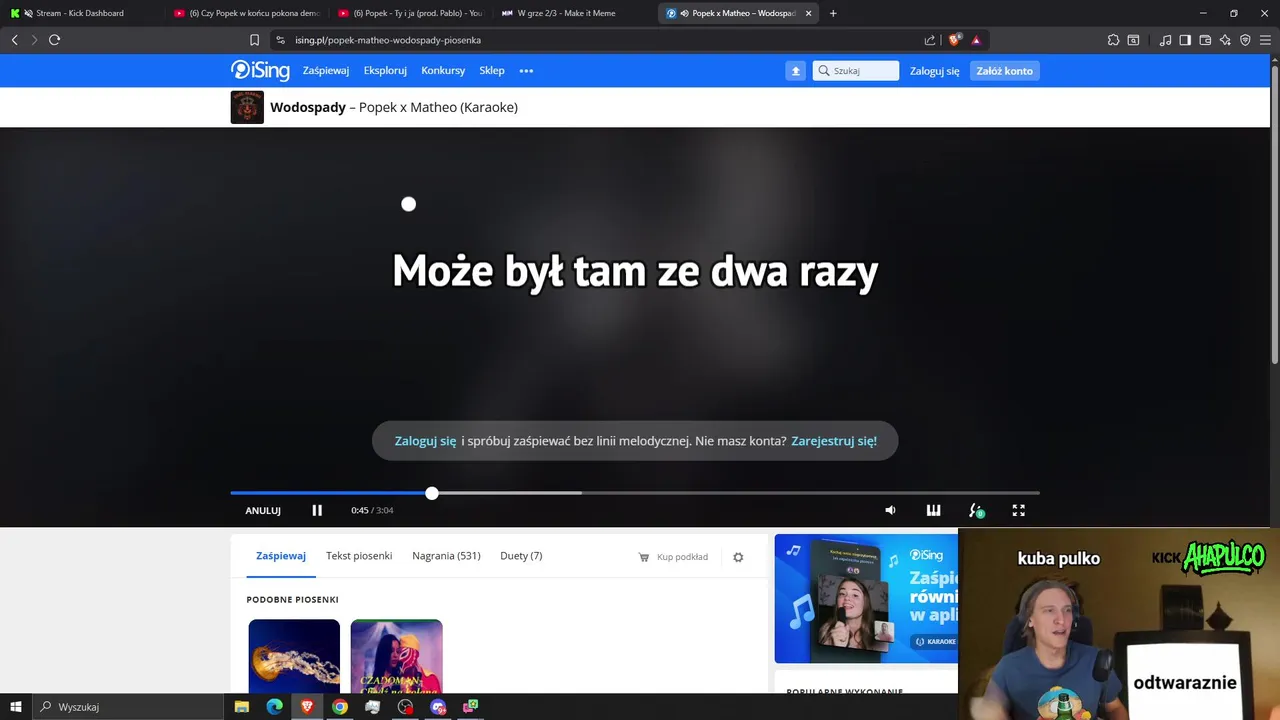Open the Duety (7) tab
Image resolution: width=1280 pixels, height=720 pixels.
point(521,556)
